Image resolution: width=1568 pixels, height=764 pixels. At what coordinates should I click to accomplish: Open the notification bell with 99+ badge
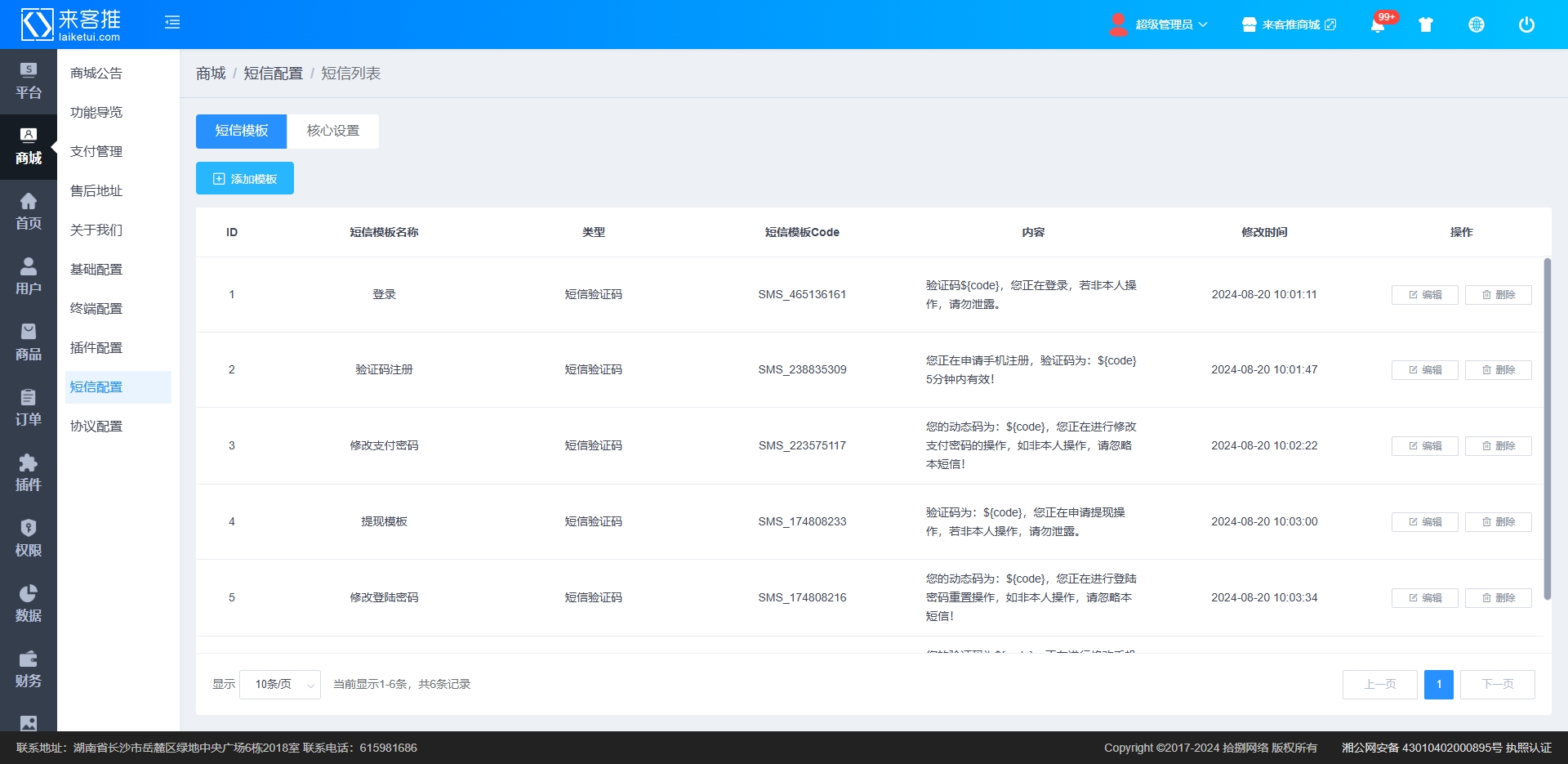[x=1378, y=25]
